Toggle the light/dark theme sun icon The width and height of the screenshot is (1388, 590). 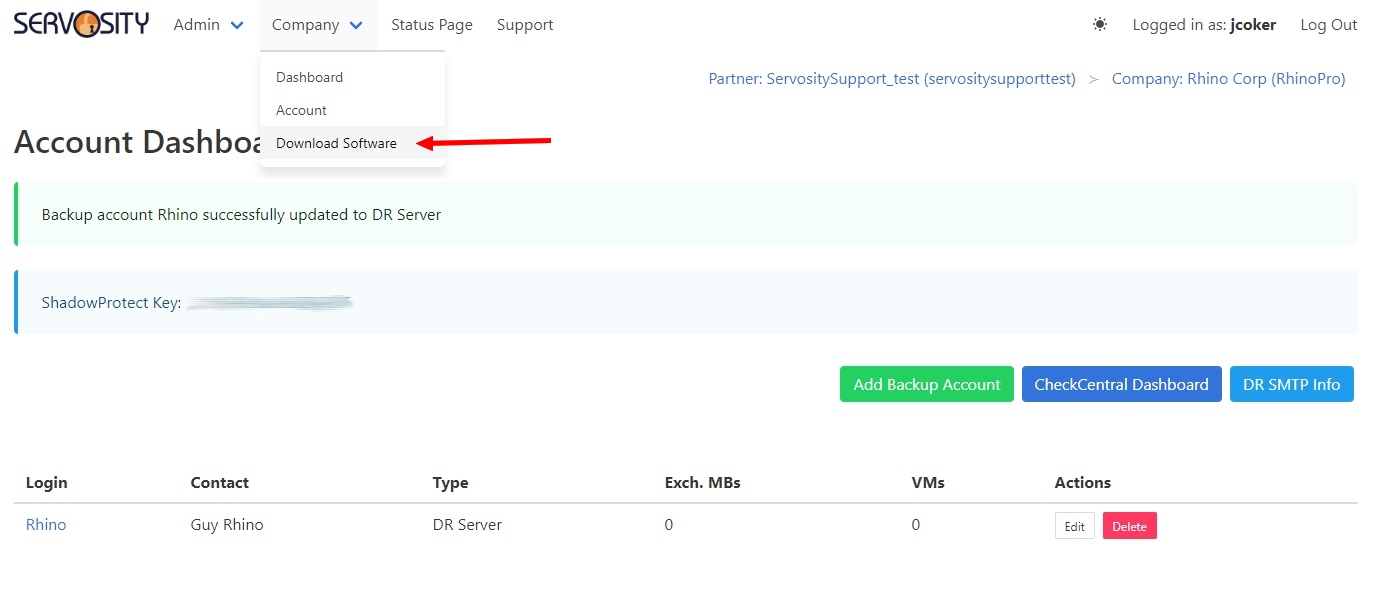point(1099,23)
